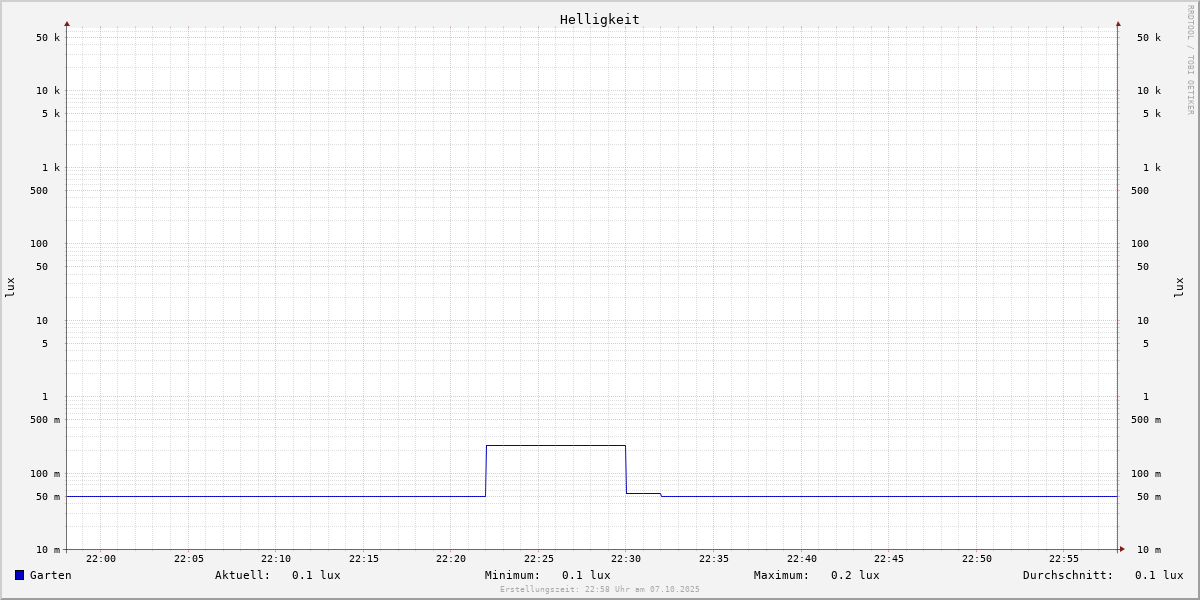
Task: Click the right axis lux unit label
Action: (1179, 287)
